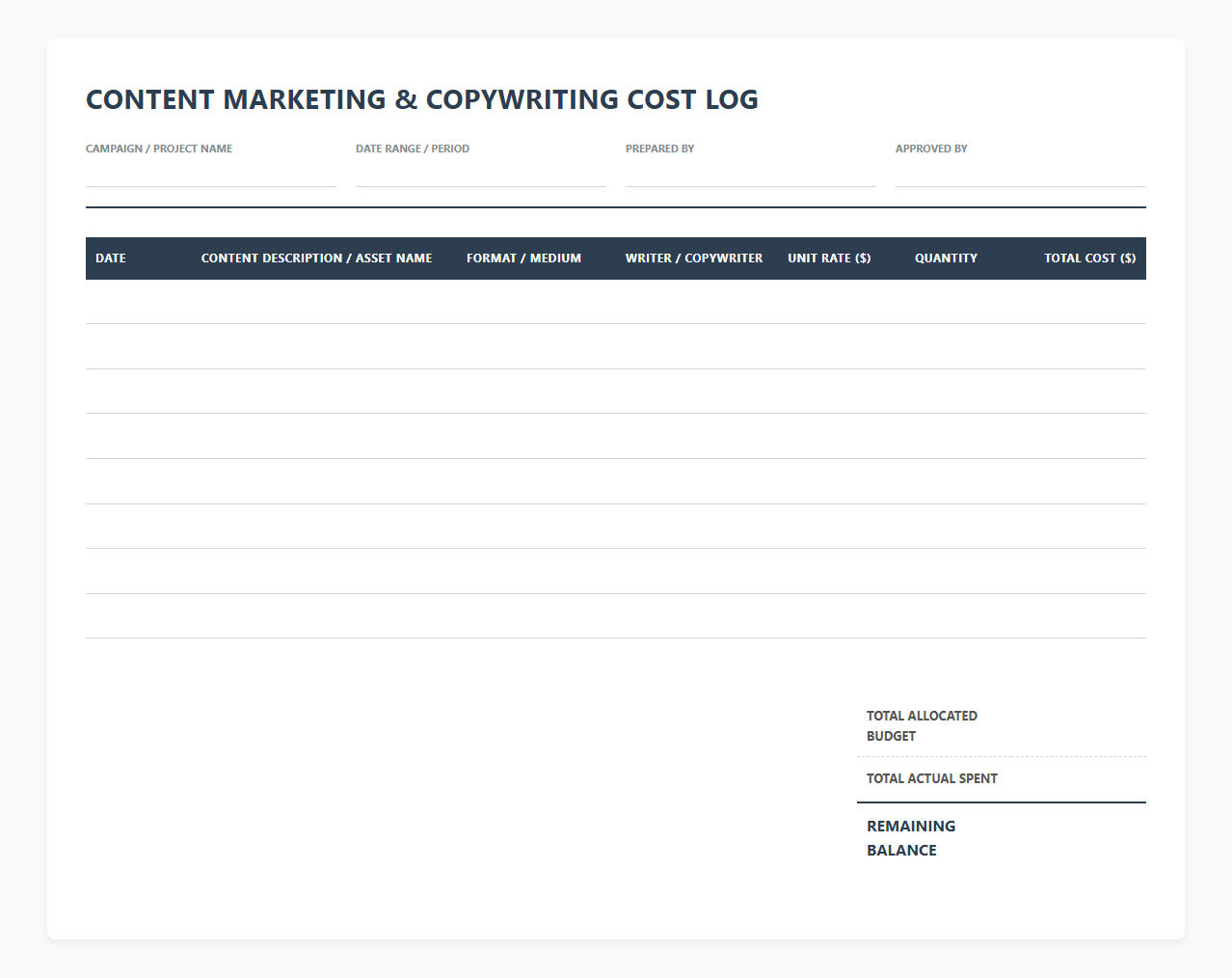Select the page title 'Content Marketing & Copywriting Cost Log'

point(422,99)
